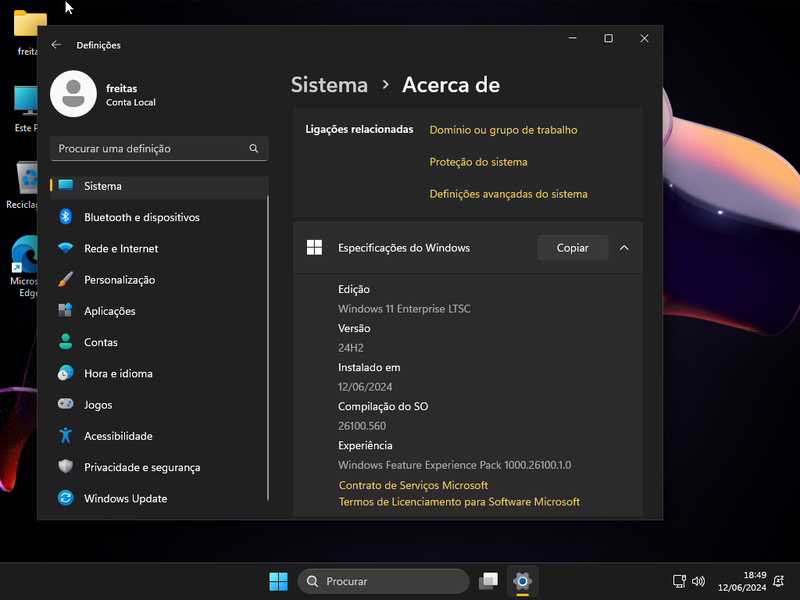Click the 24H2 version value
The image size is (800, 600).
point(351,348)
